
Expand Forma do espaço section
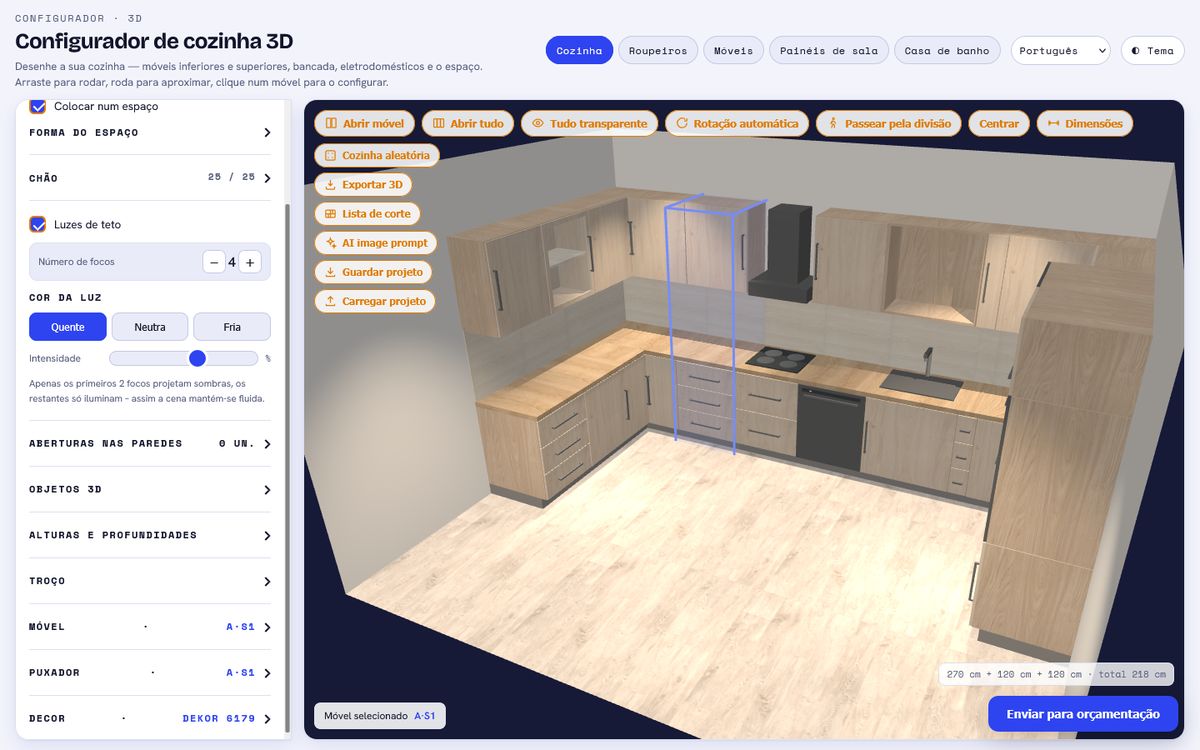click(150, 132)
